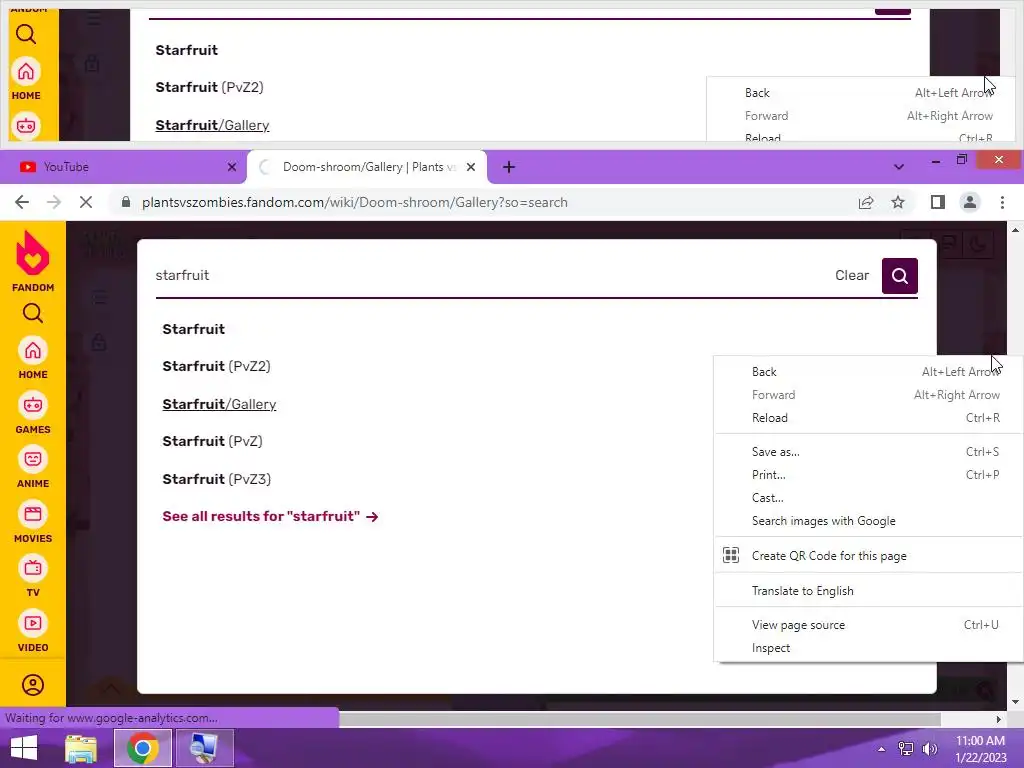This screenshot has height=768, width=1024.
Task: Open Chrome three-dot menu
Action: coord(1002,202)
